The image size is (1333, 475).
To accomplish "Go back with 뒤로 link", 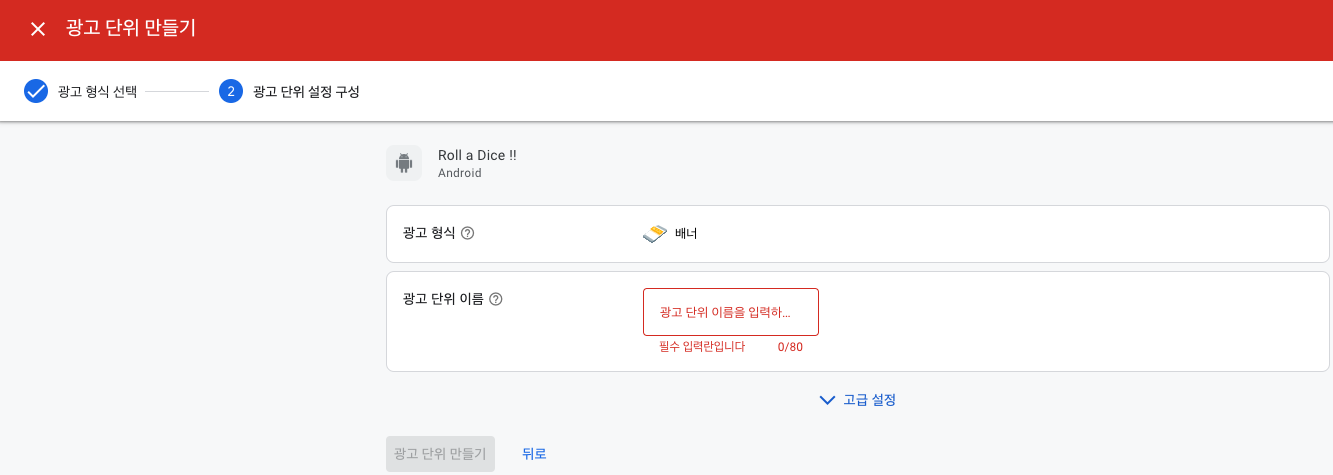I will coord(534,454).
